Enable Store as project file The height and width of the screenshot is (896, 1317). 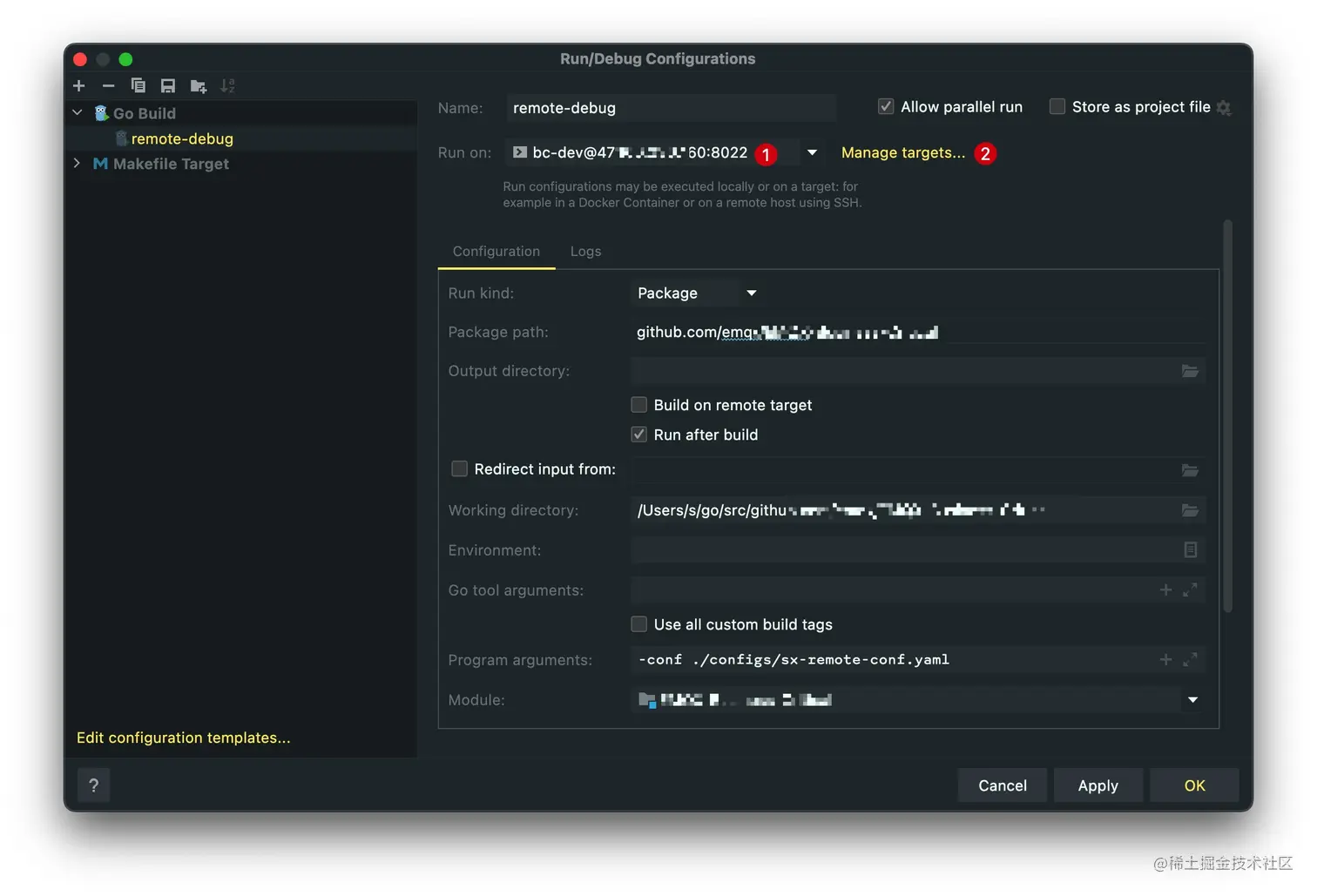1057,106
